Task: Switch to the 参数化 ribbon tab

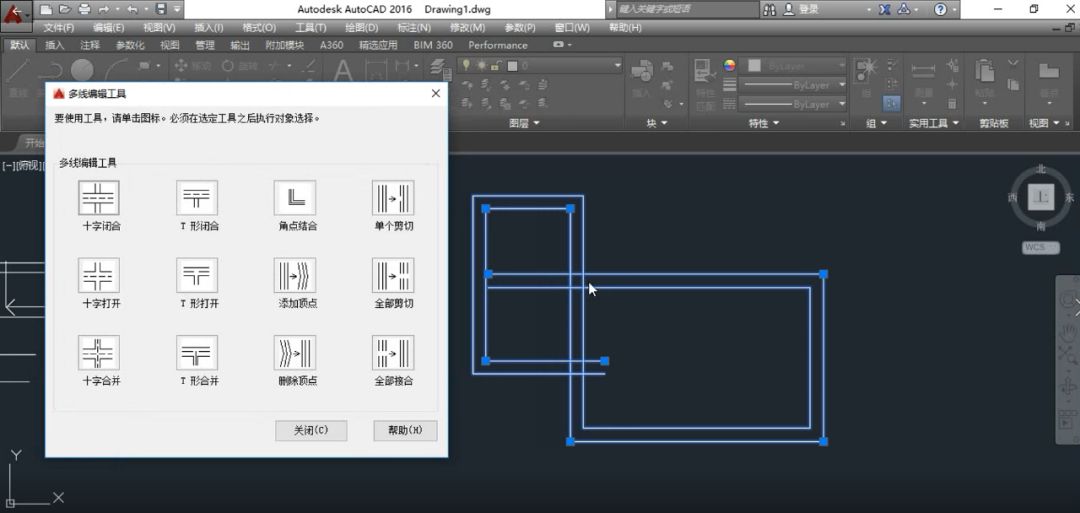Action: [x=130, y=45]
